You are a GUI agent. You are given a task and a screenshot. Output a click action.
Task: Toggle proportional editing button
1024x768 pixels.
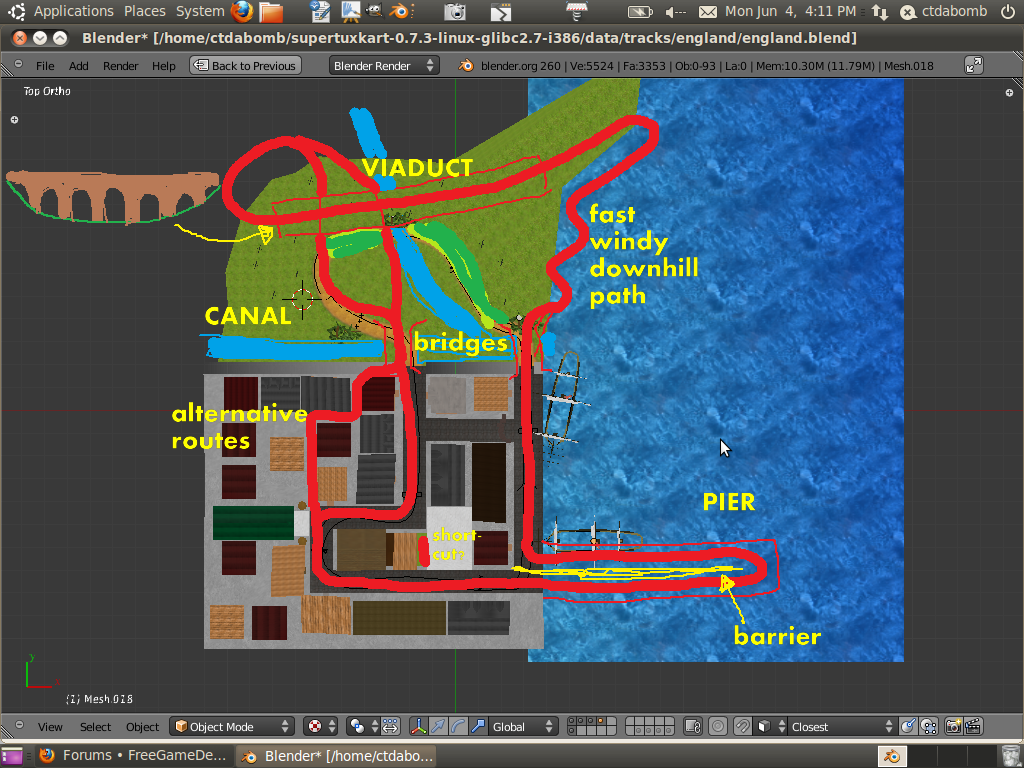coord(718,727)
